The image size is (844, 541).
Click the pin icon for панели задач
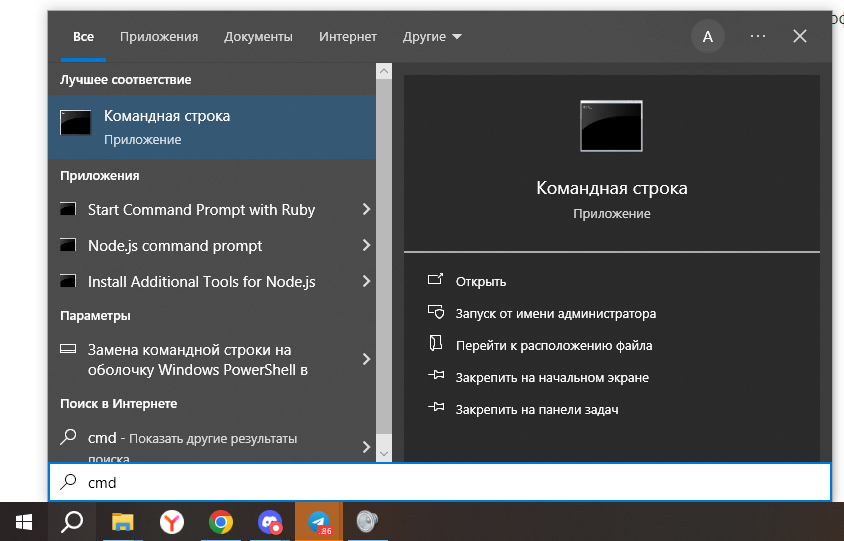(436, 407)
